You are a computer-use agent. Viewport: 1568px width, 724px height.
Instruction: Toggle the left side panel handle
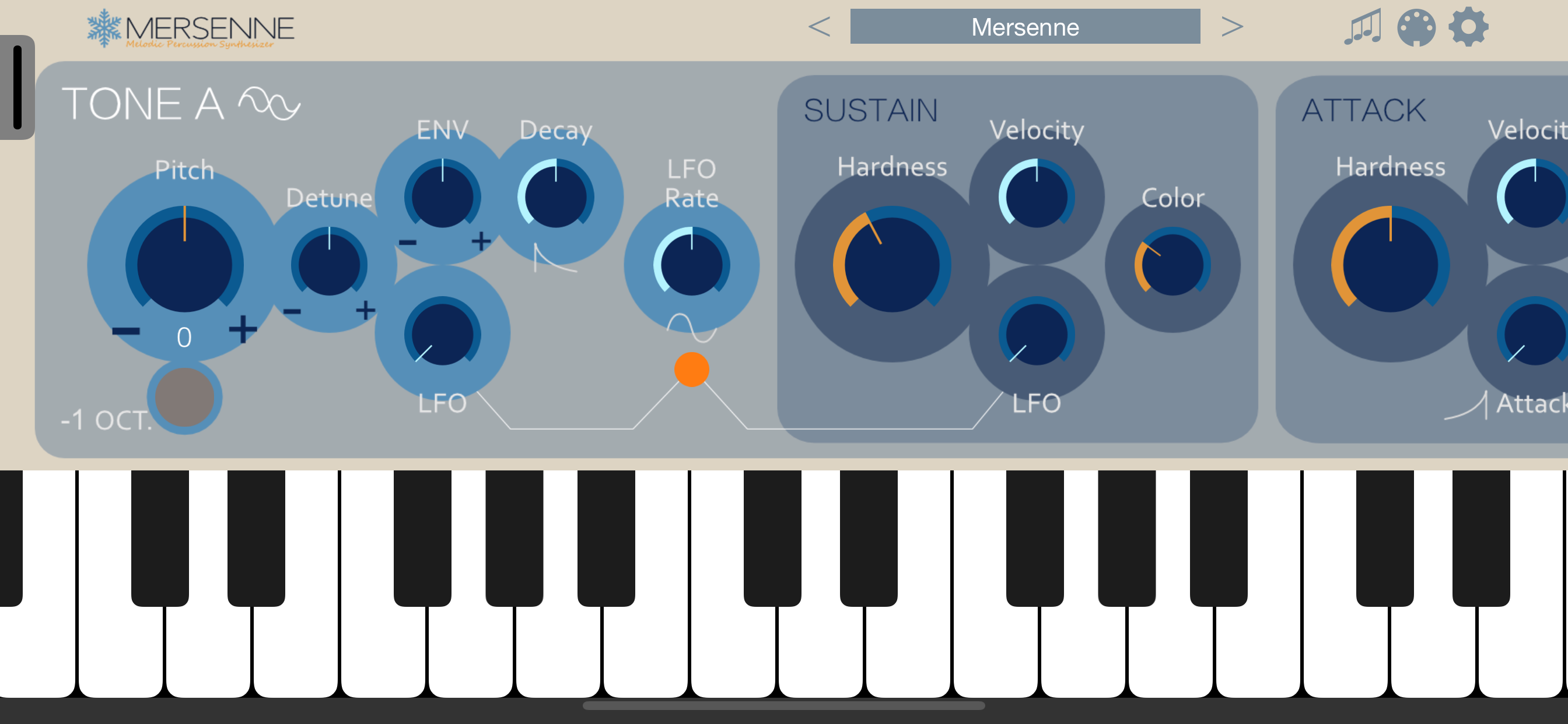click(17, 87)
